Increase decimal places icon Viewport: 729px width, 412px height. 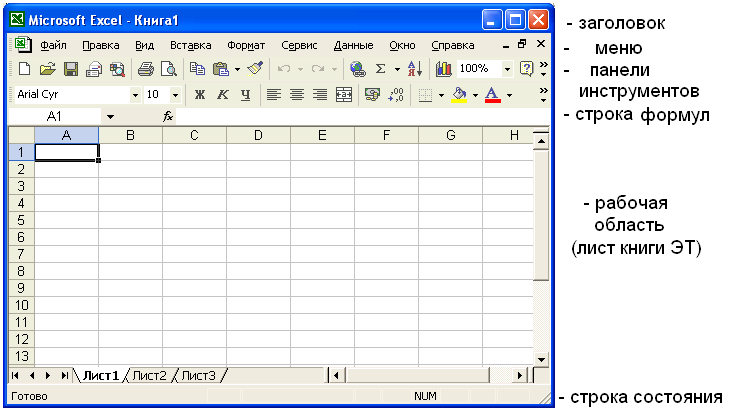click(x=396, y=95)
